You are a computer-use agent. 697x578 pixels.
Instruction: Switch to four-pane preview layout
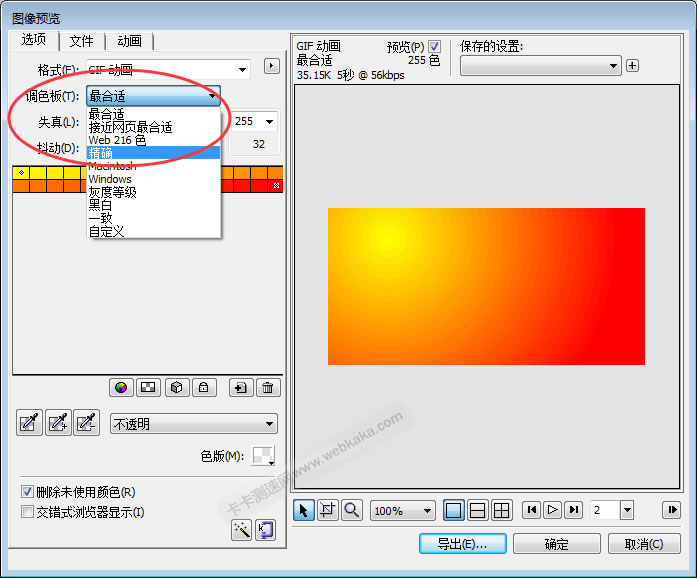point(502,510)
